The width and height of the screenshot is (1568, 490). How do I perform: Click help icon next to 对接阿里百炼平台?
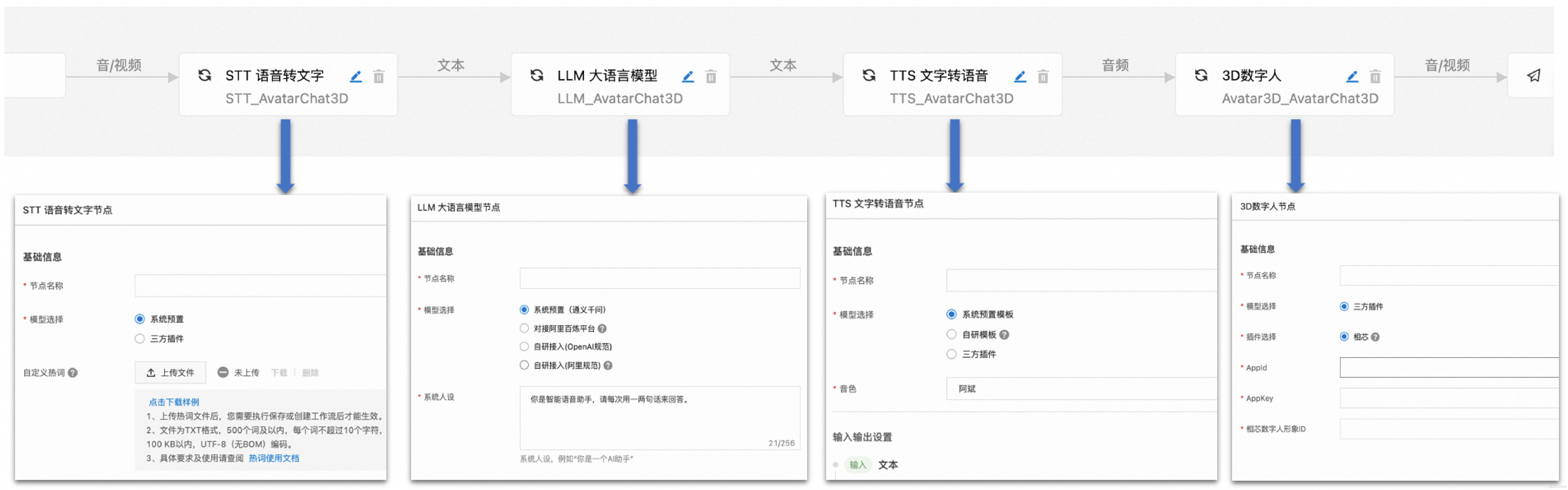coord(602,329)
